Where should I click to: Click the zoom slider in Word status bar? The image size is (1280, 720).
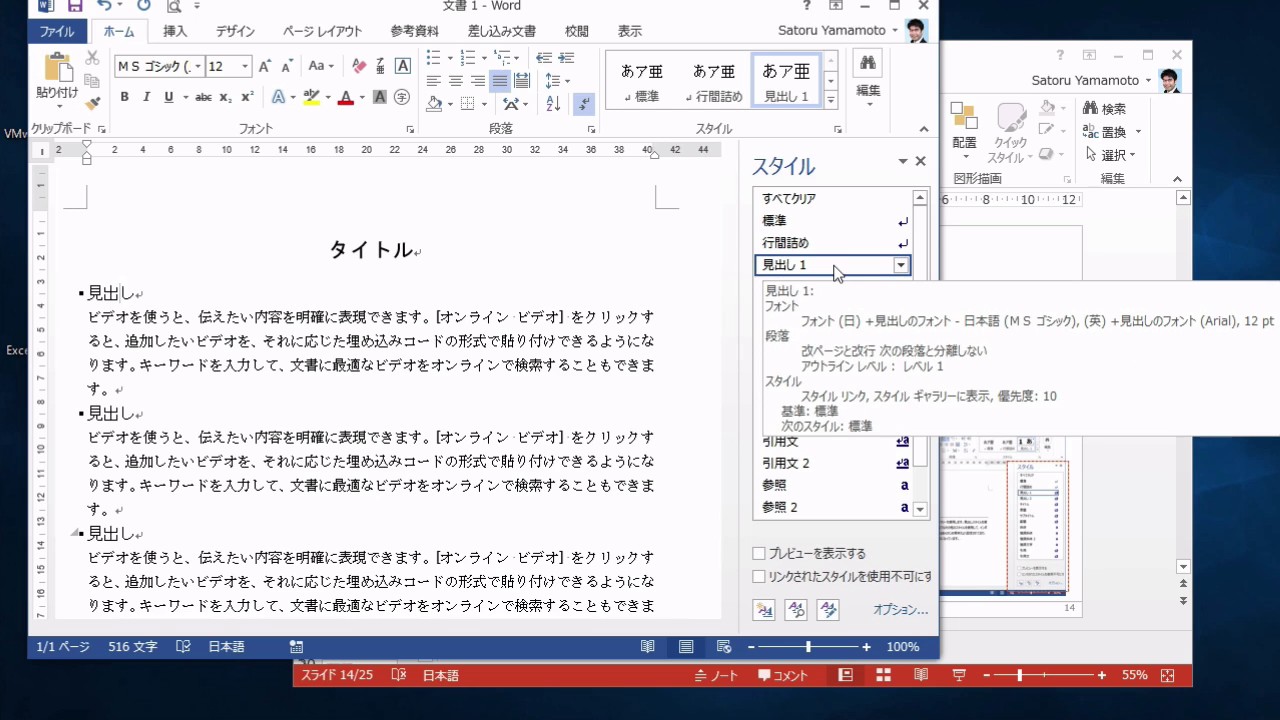[808, 647]
